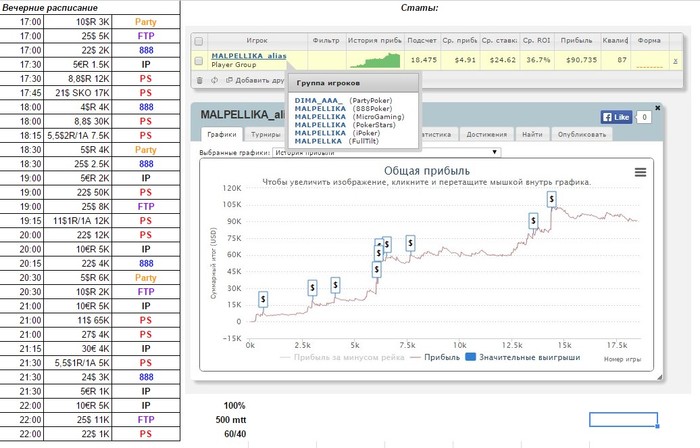The width and height of the screenshot is (700, 448).
Task: Tick the MALPELLIKA_alias row checkbox
Action: (199, 60)
